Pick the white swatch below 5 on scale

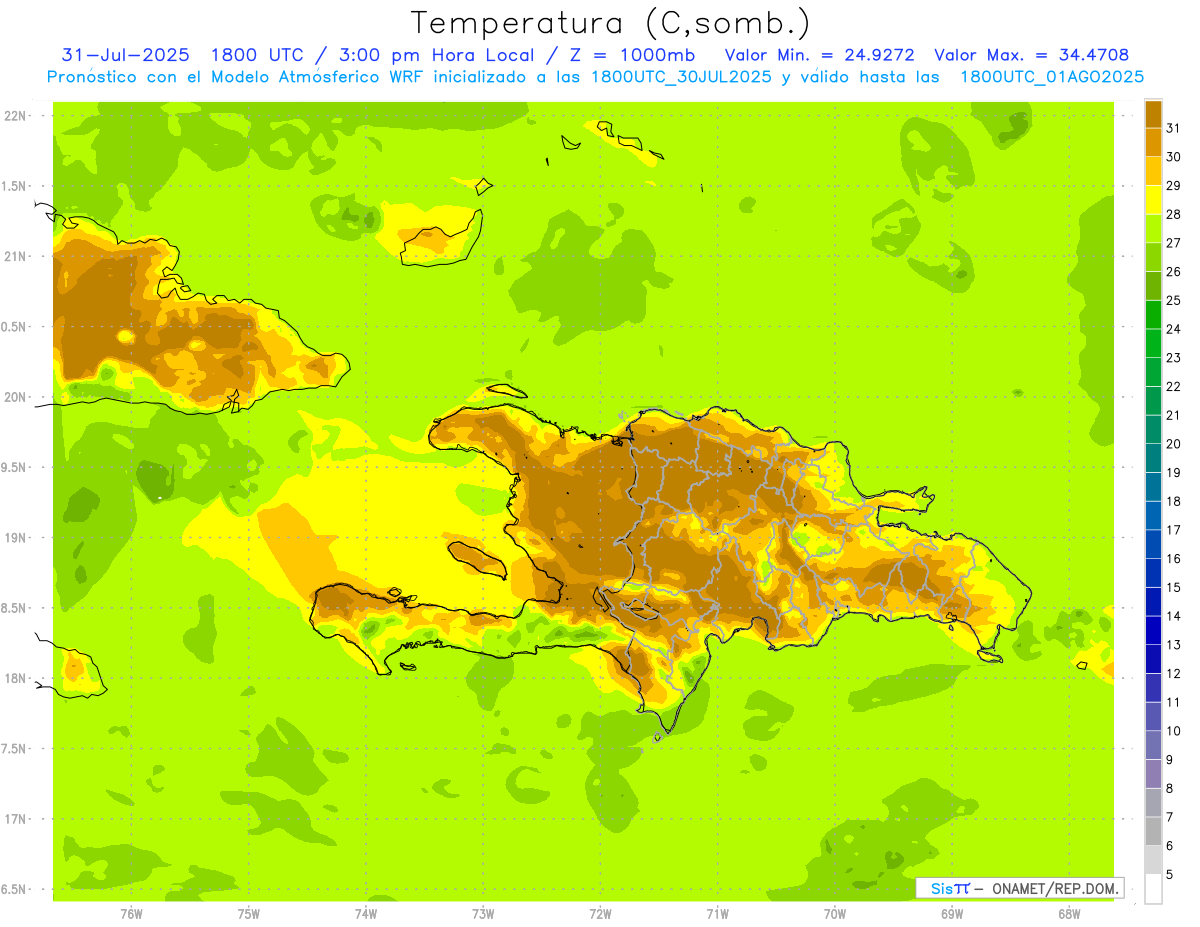pyautogui.click(x=1153, y=888)
